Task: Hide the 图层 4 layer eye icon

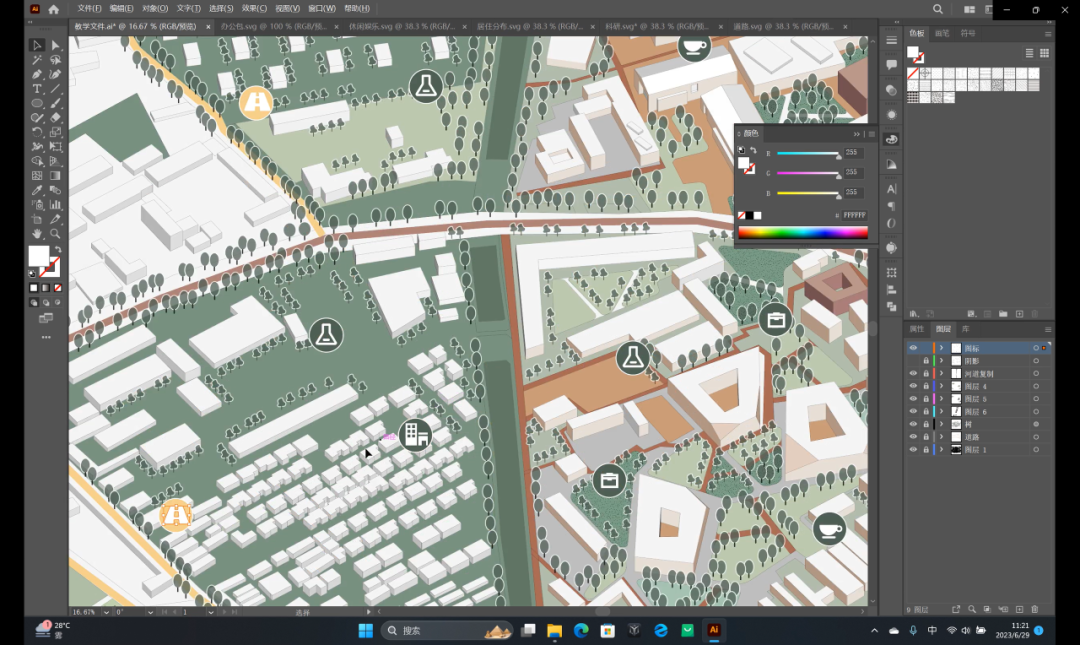Action: pos(913,386)
